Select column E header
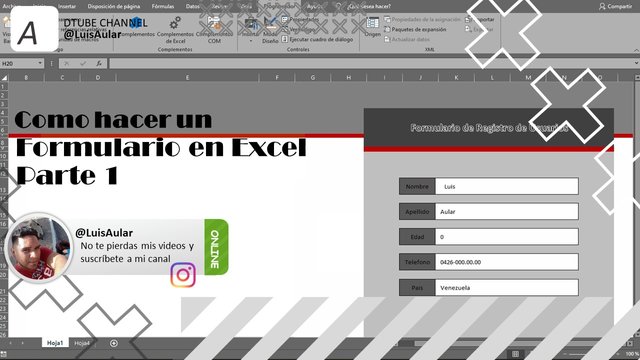 187,78
